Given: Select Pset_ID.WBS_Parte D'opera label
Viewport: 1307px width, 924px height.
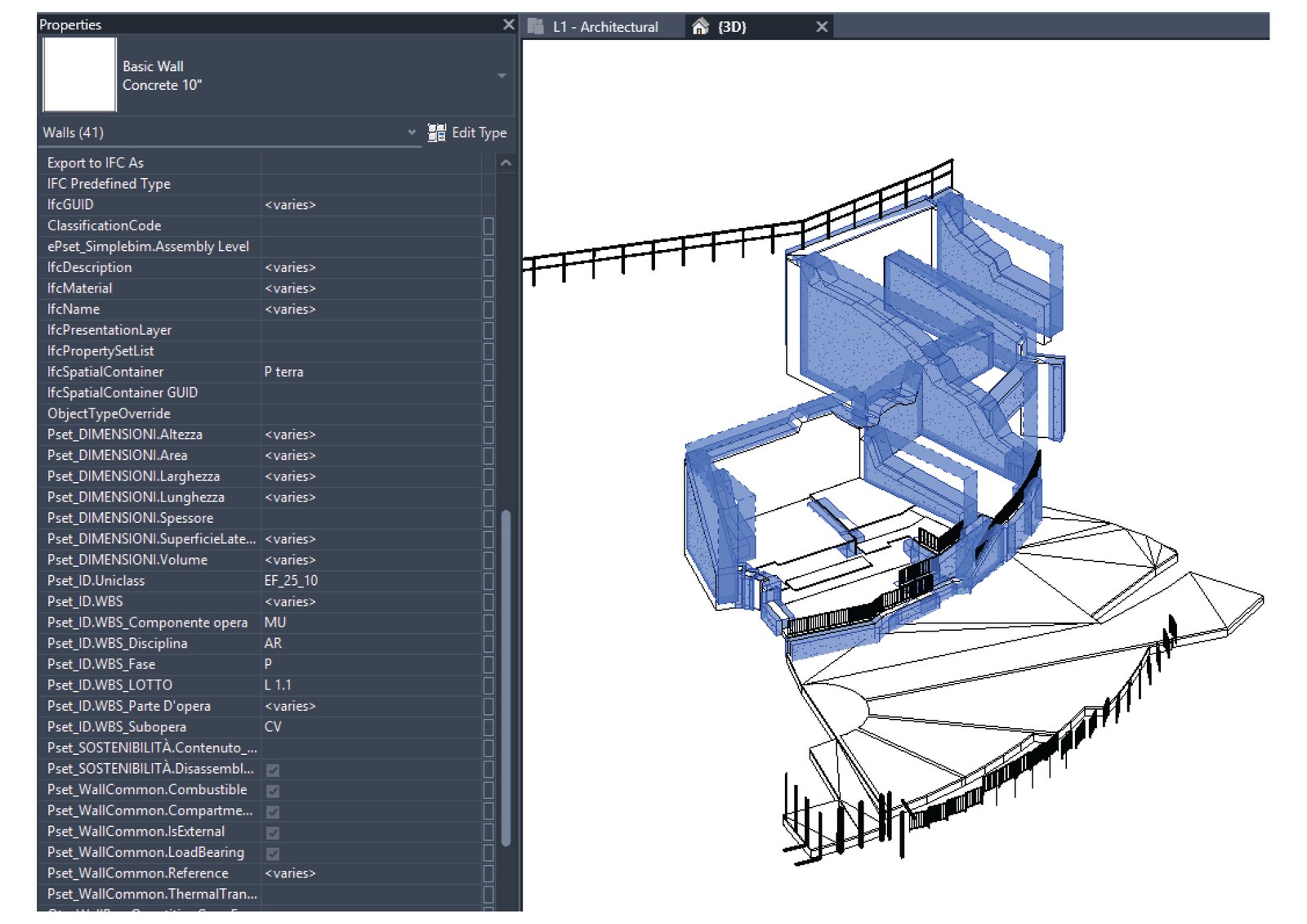Looking at the screenshot, I should (129, 706).
